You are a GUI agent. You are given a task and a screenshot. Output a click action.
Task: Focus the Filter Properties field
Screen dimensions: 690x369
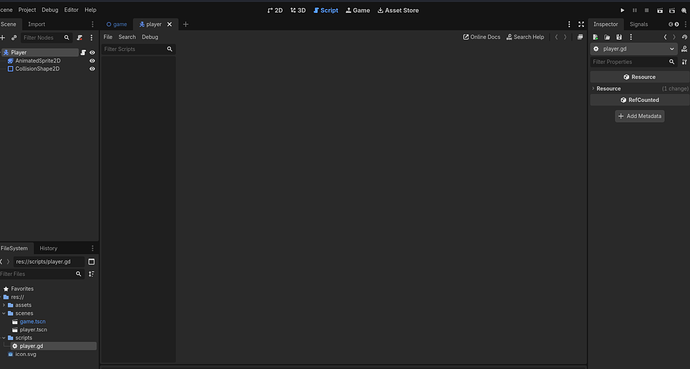pyautogui.click(x=633, y=62)
